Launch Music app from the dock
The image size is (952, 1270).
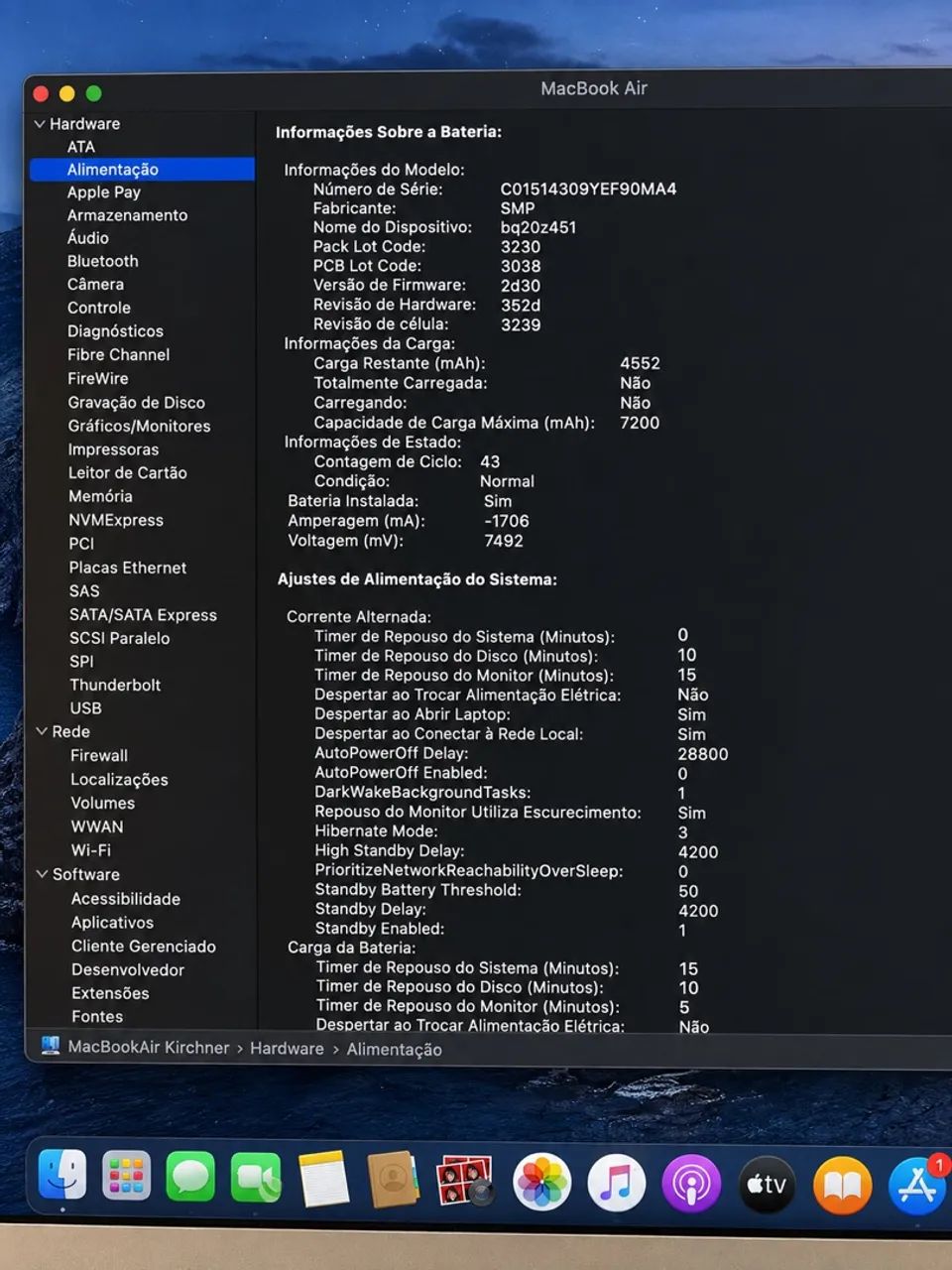tap(616, 1184)
